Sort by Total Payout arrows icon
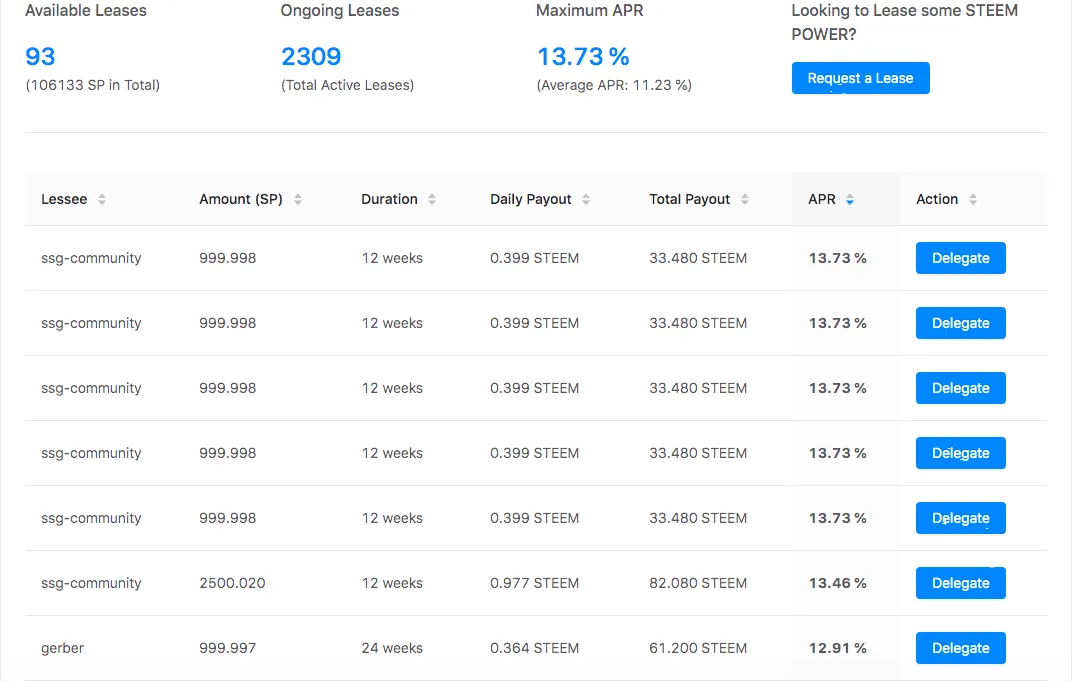 coord(745,199)
